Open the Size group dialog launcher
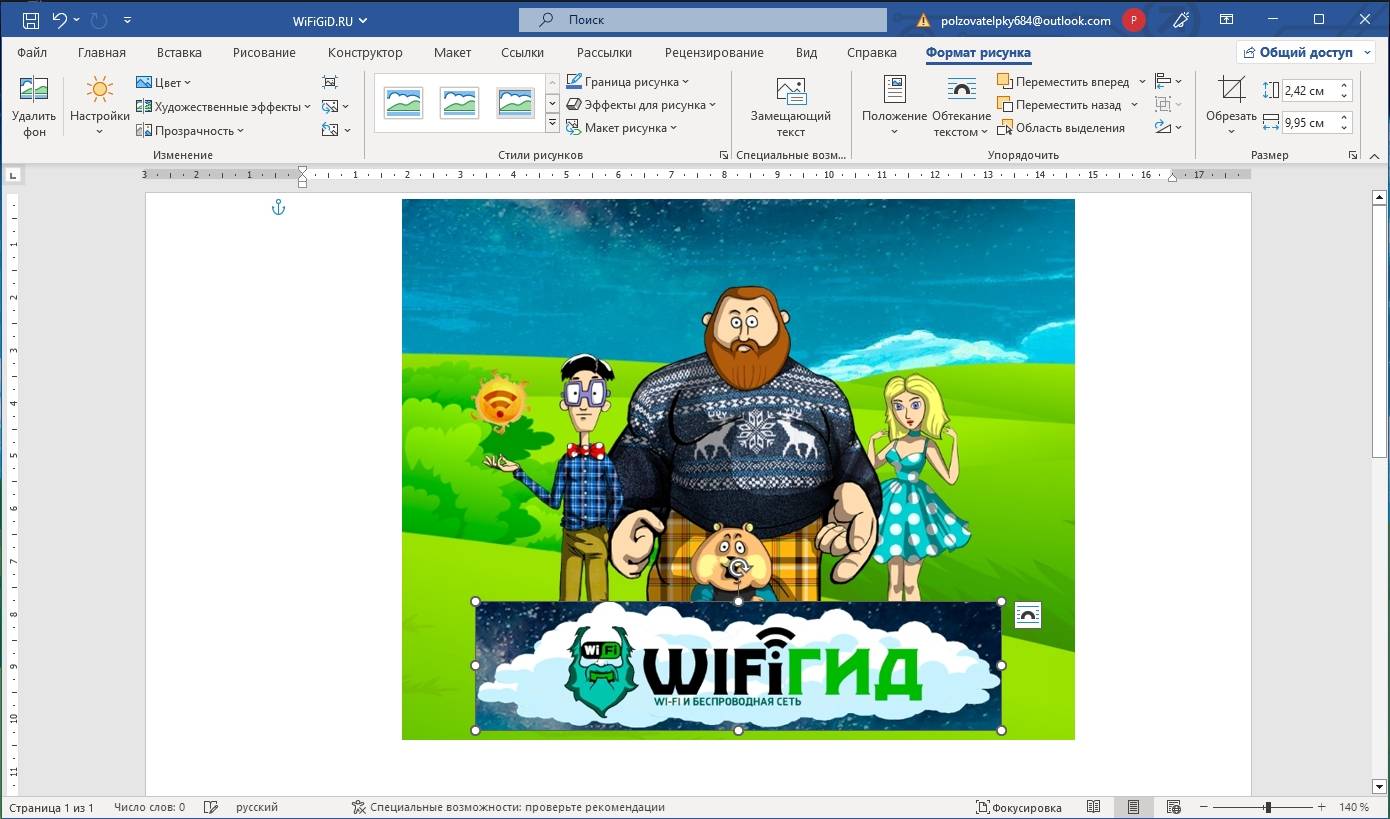 (x=1353, y=155)
